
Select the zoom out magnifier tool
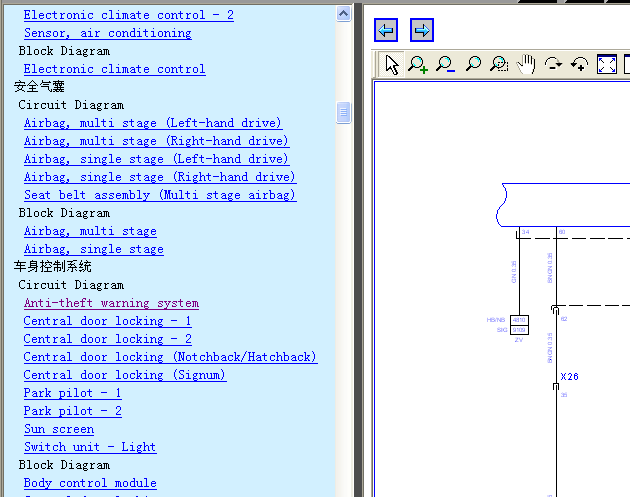(445, 64)
